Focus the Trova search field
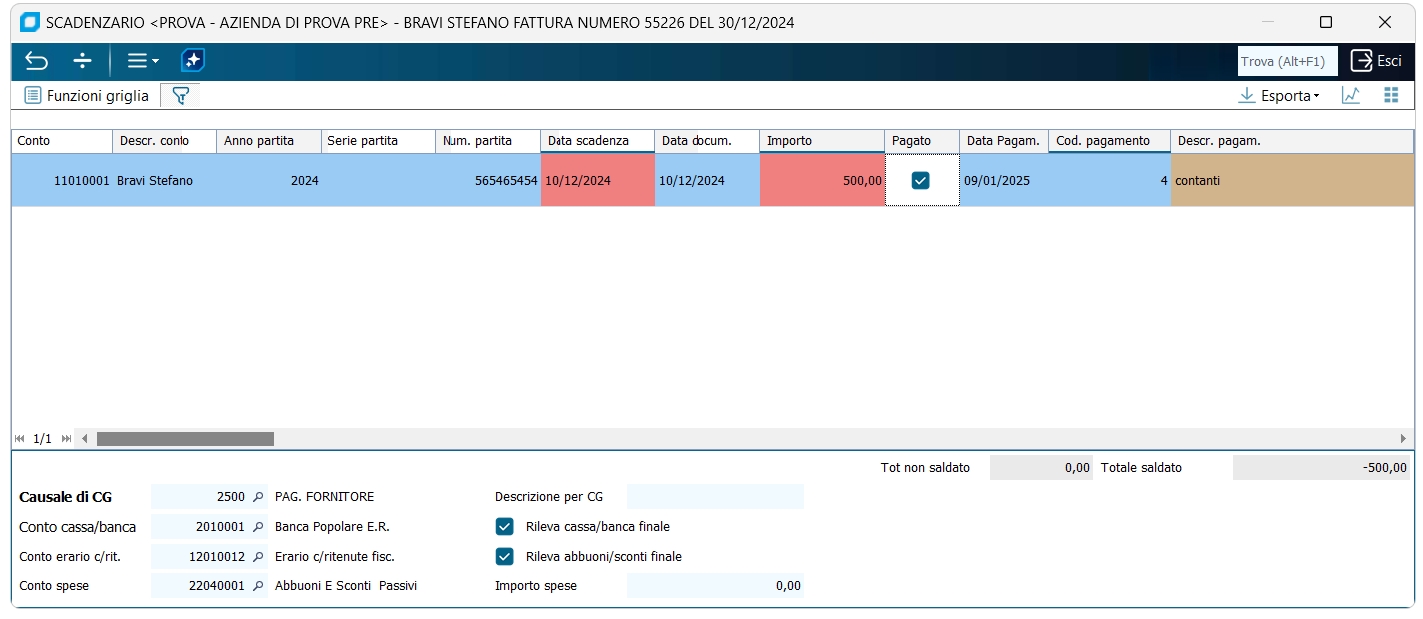The width and height of the screenshot is (1423, 619). (1286, 61)
